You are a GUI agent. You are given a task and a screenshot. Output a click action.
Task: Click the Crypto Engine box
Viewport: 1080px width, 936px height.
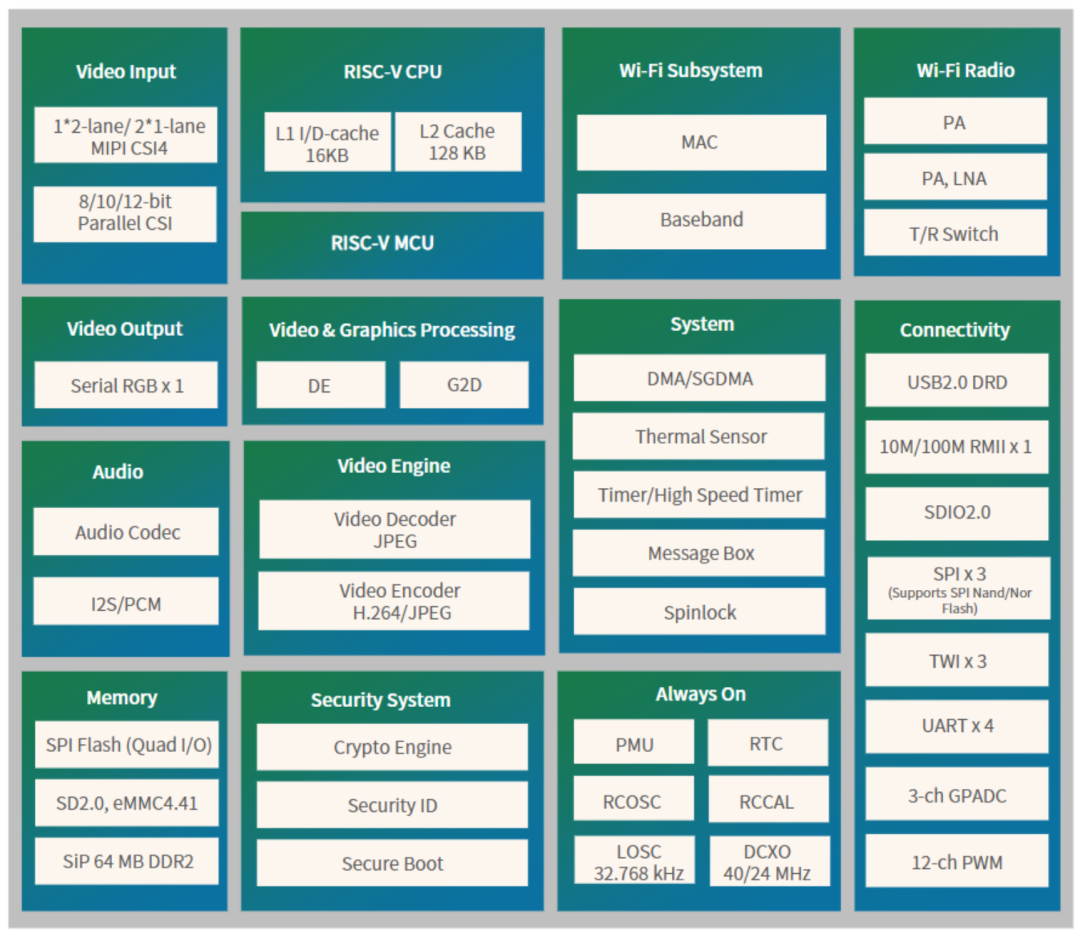(x=392, y=747)
